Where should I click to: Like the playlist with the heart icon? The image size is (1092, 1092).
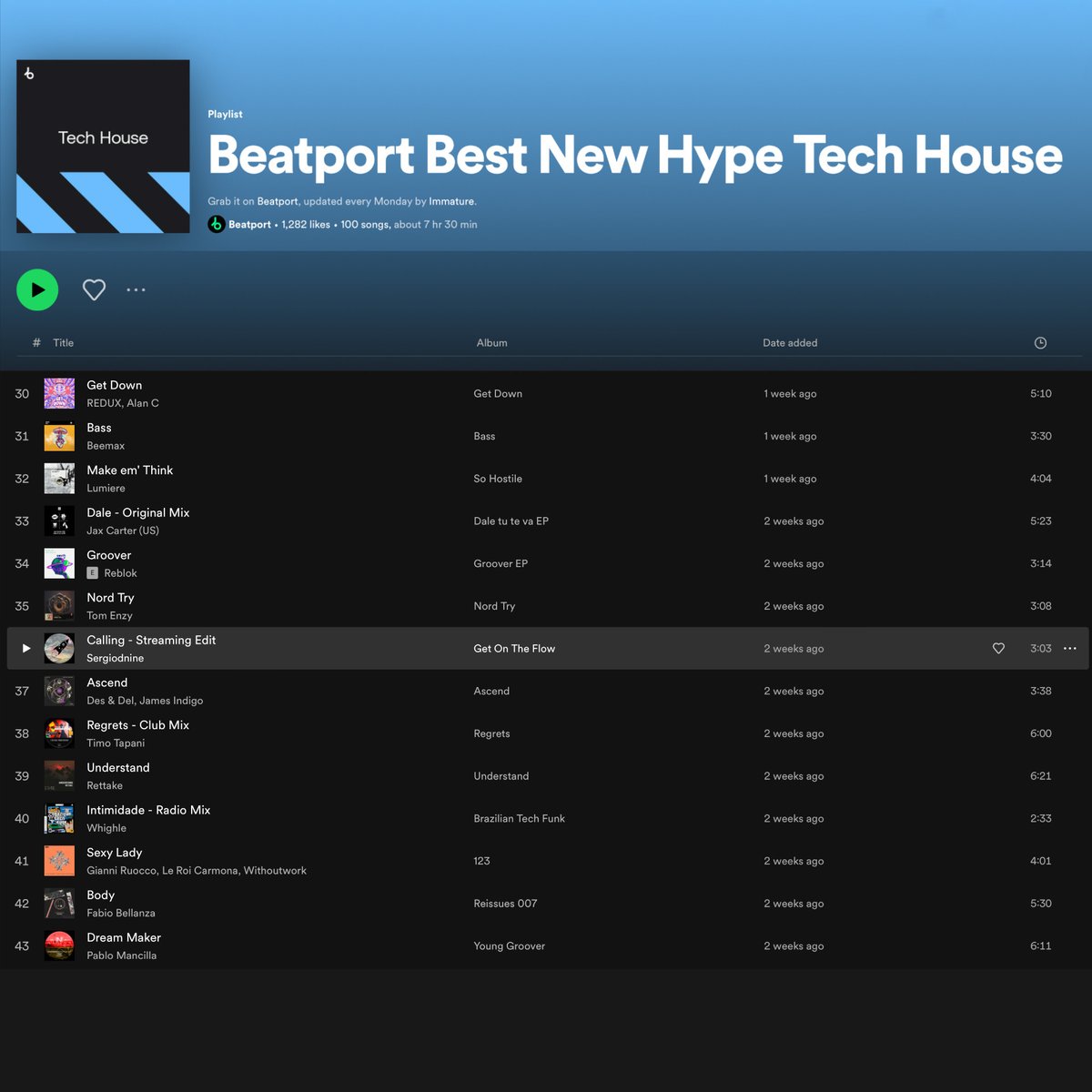point(94,290)
